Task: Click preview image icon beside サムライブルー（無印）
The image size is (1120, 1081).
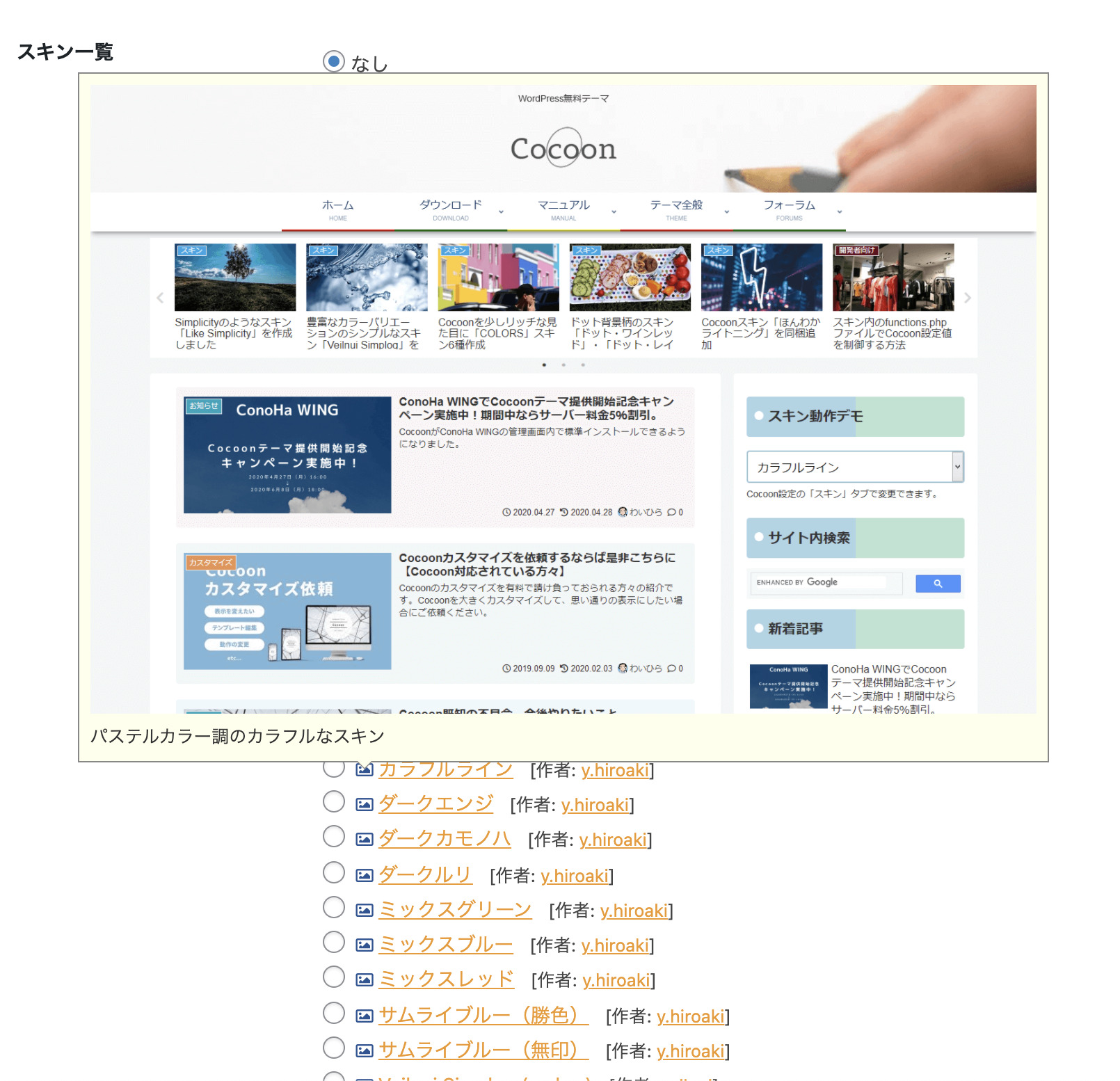Action: (365, 1051)
